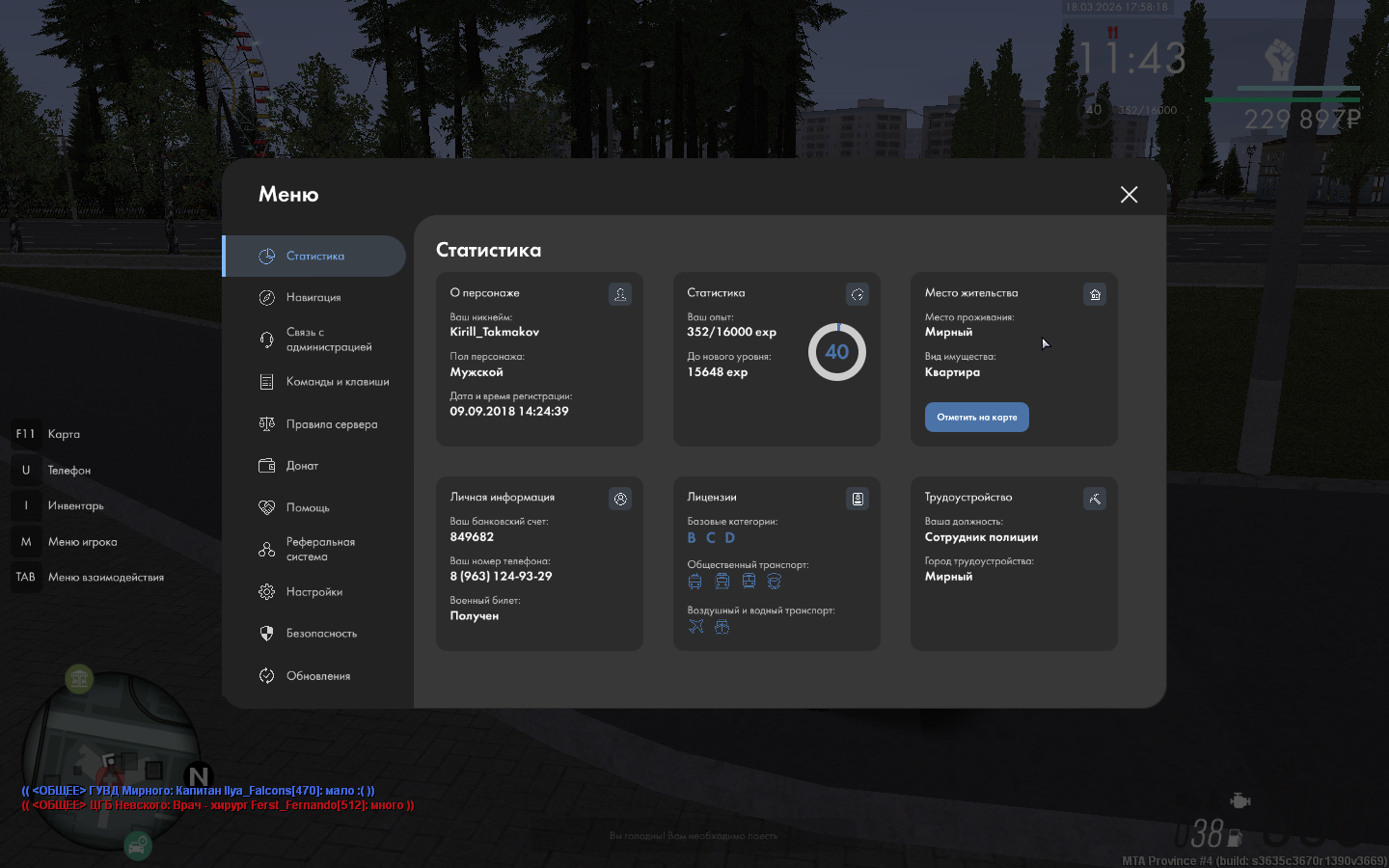Open the Навигация menu section
The height and width of the screenshot is (868, 1389).
click(x=313, y=298)
